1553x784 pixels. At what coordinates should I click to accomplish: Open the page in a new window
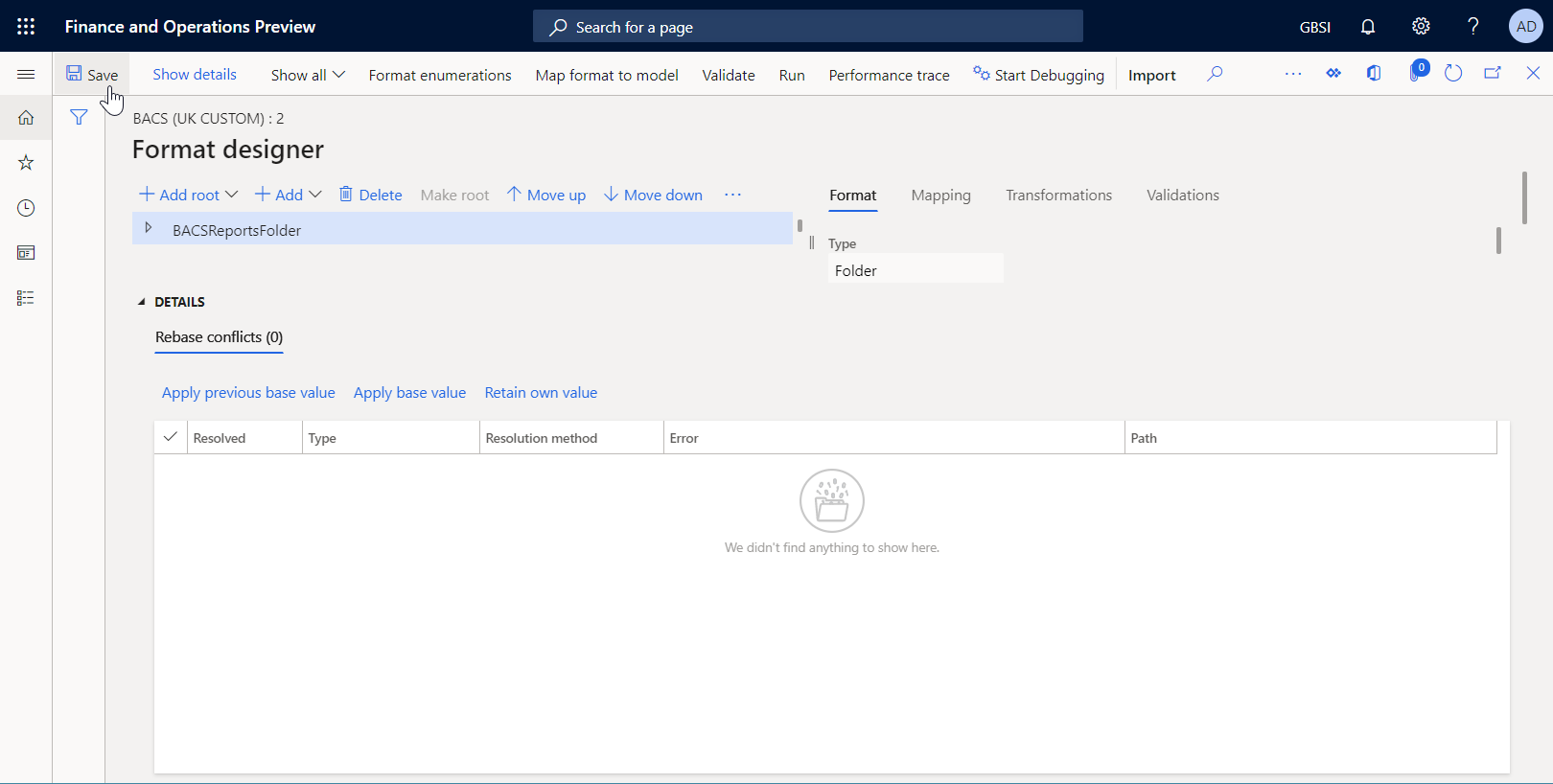click(x=1493, y=74)
